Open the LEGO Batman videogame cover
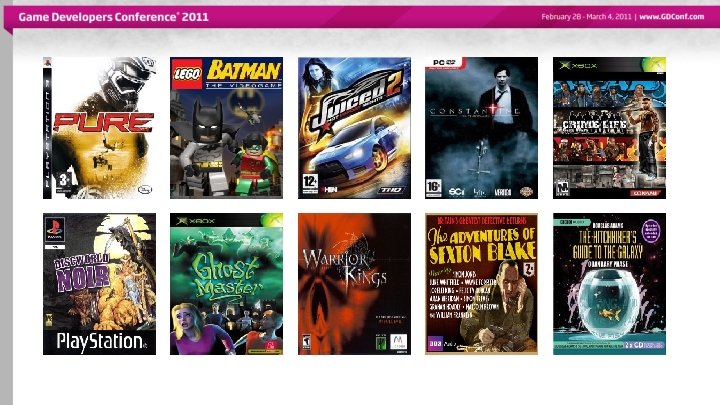720x405 pixels. pos(226,128)
